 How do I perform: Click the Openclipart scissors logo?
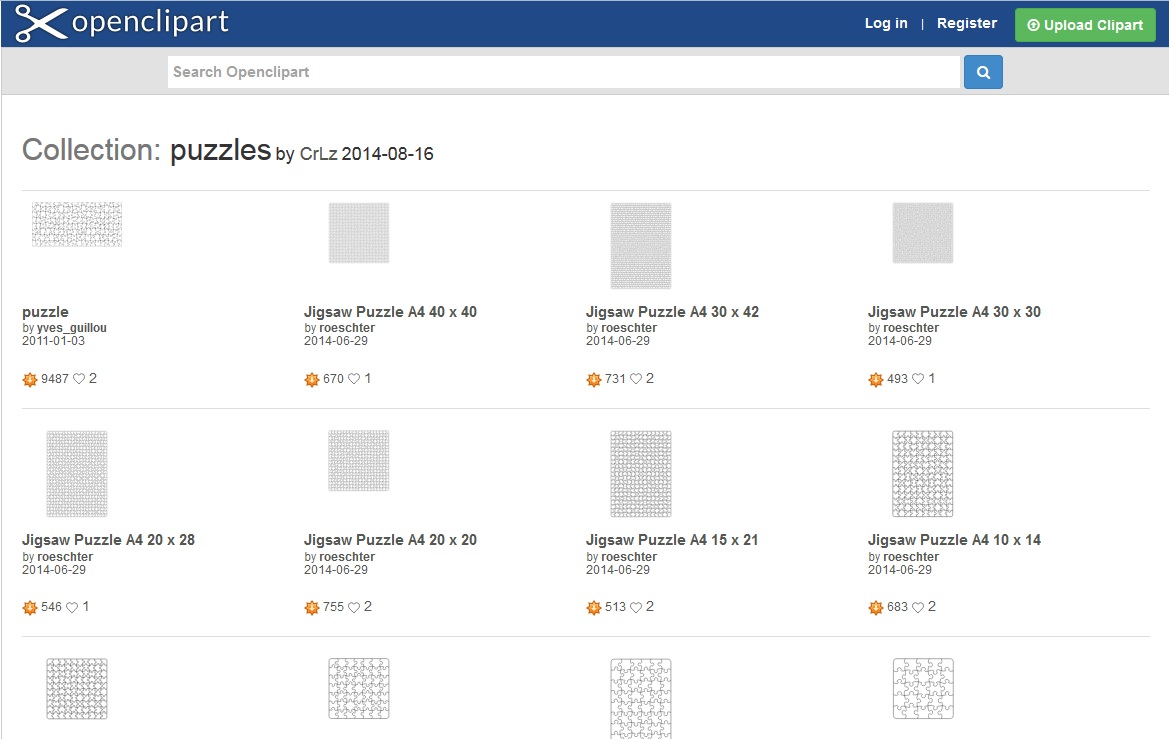(122, 23)
